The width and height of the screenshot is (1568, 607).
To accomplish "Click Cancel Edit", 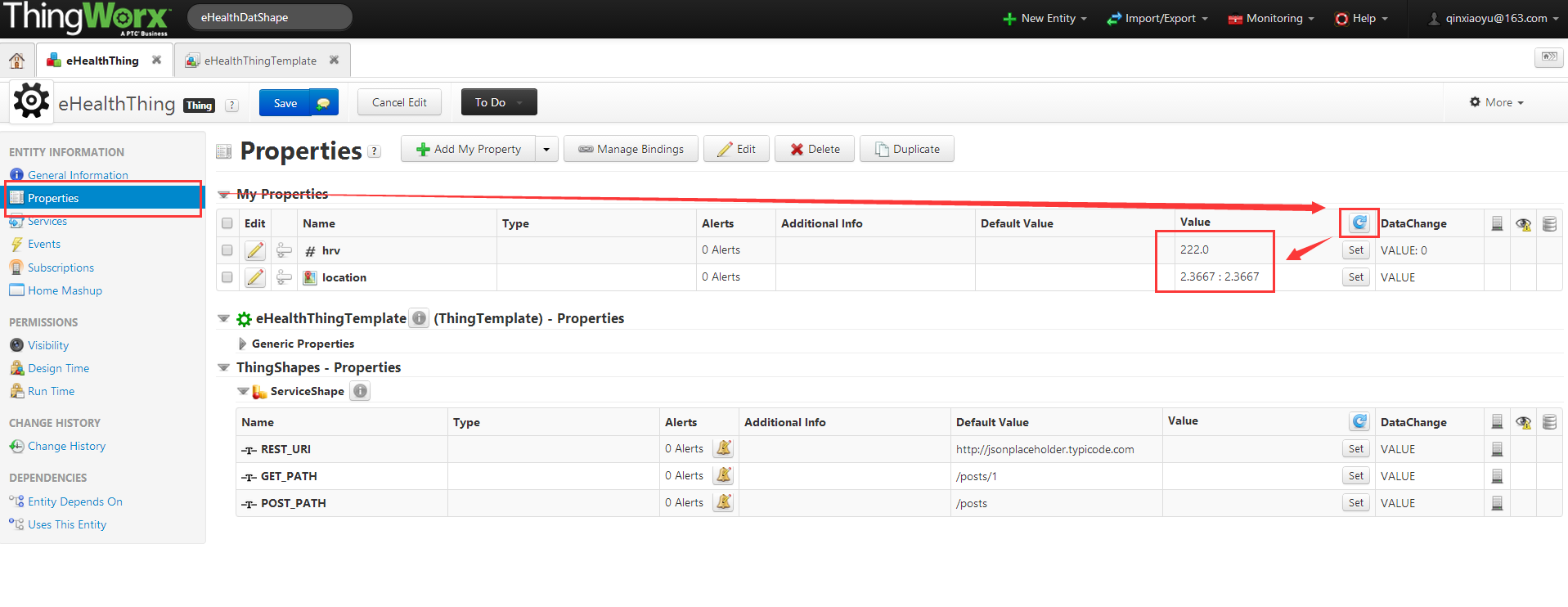I will pyautogui.click(x=399, y=102).
